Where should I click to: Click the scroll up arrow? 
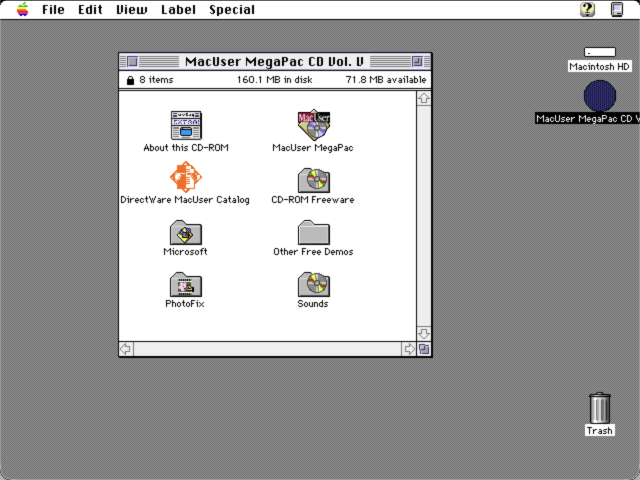[424, 98]
